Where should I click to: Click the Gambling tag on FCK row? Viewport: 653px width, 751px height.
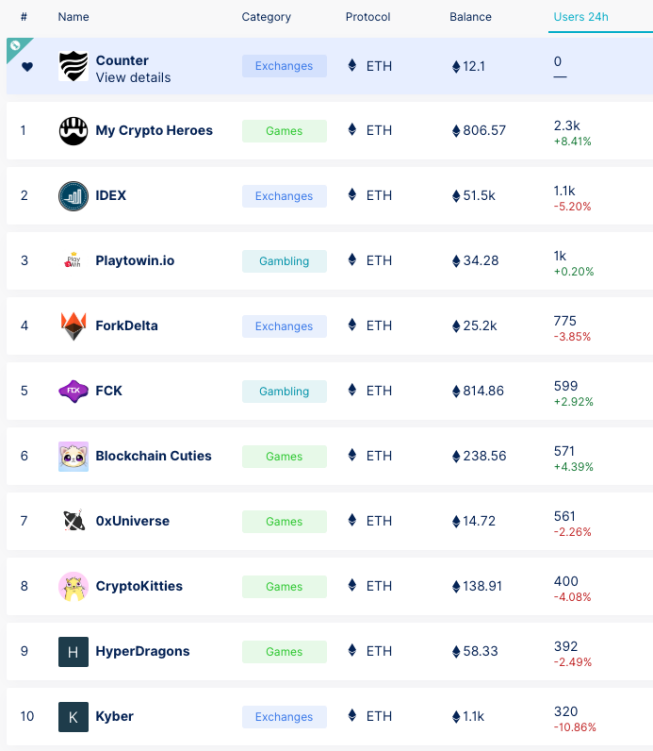[x=284, y=392]
